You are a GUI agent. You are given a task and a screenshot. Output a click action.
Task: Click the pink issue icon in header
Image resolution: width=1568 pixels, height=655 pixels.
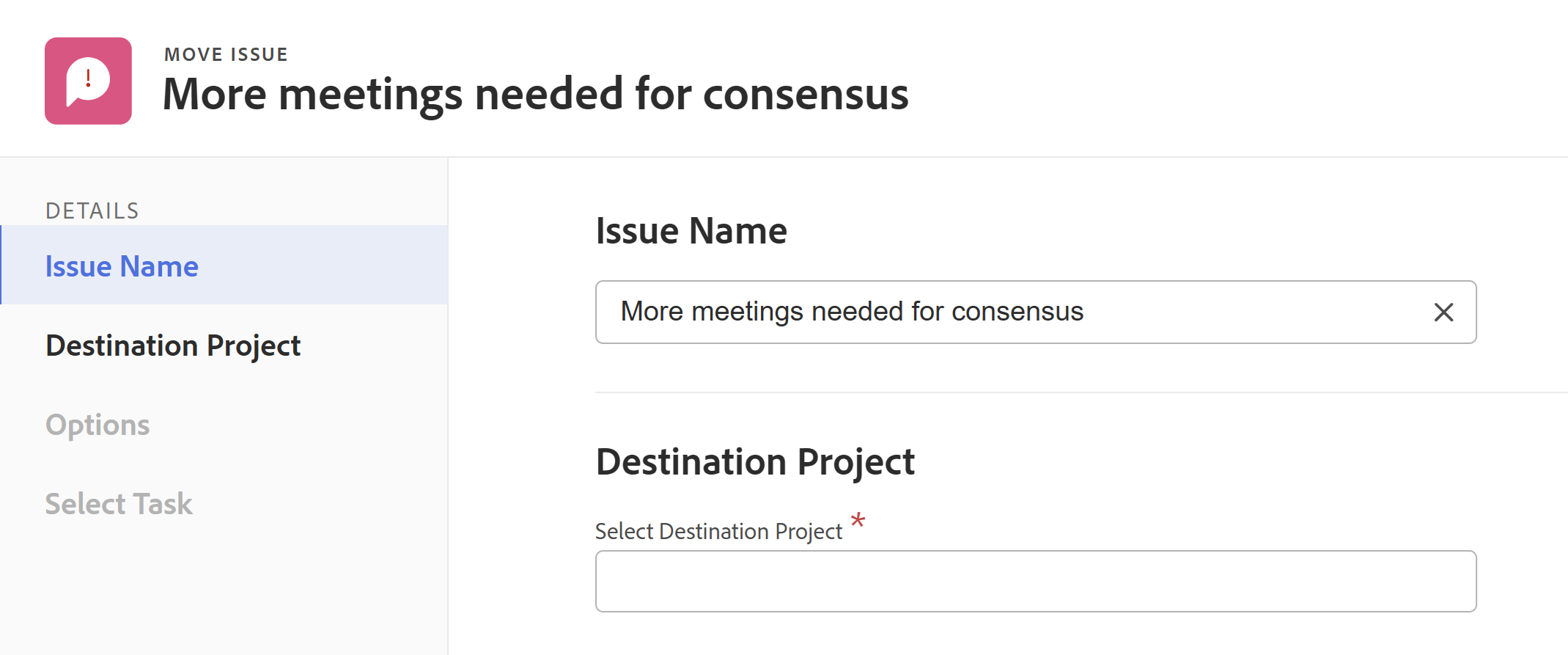tap(88, 81)
